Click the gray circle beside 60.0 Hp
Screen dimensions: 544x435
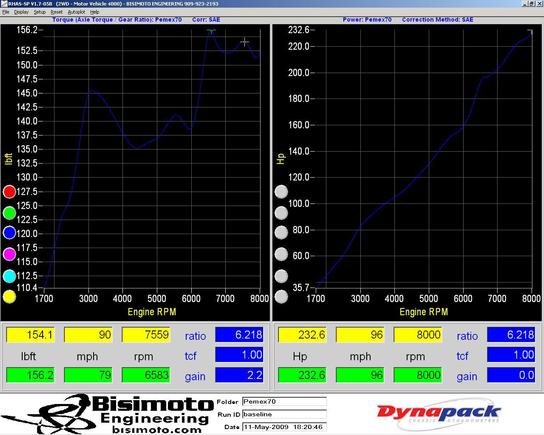[x=281, y=254]
